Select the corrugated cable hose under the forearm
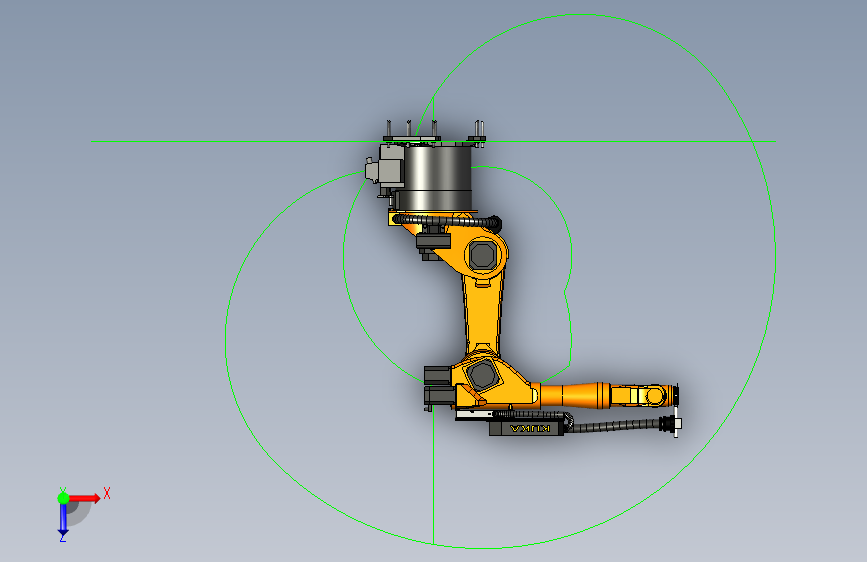This screenshot has height=562, width=867. 615,426
